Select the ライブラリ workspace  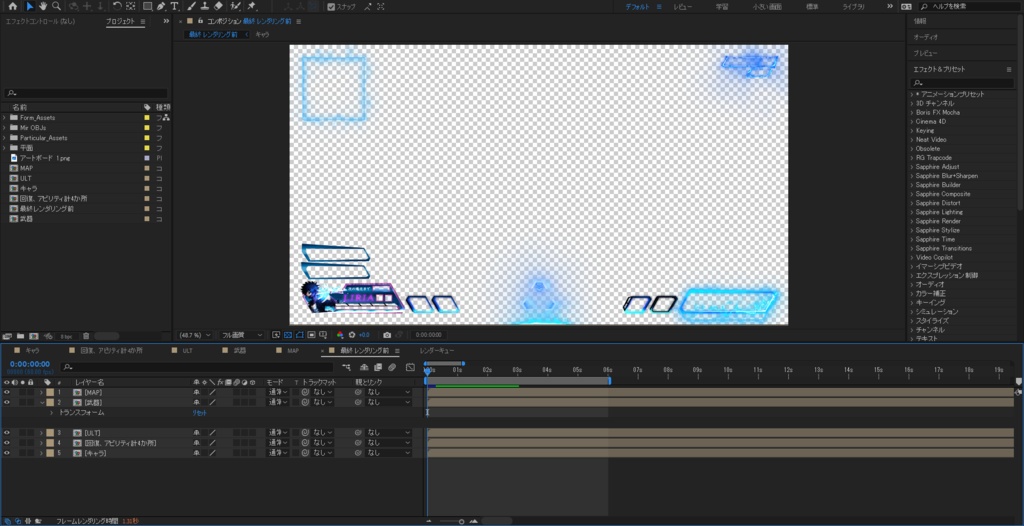point(854,6)
